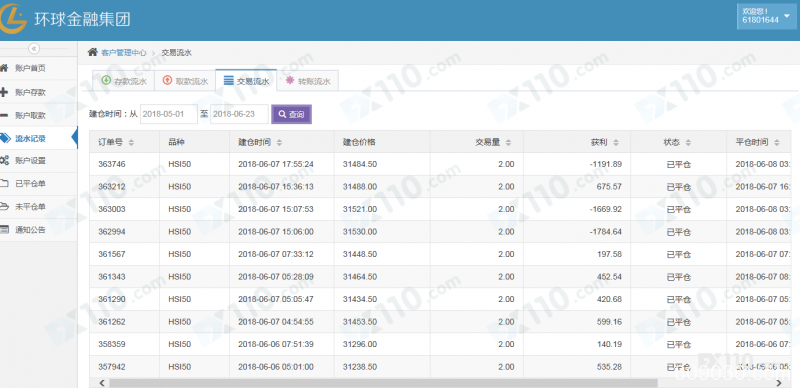800x388 pixels.
Task: Click the purple 查询 search button
Action: (291, 114)
